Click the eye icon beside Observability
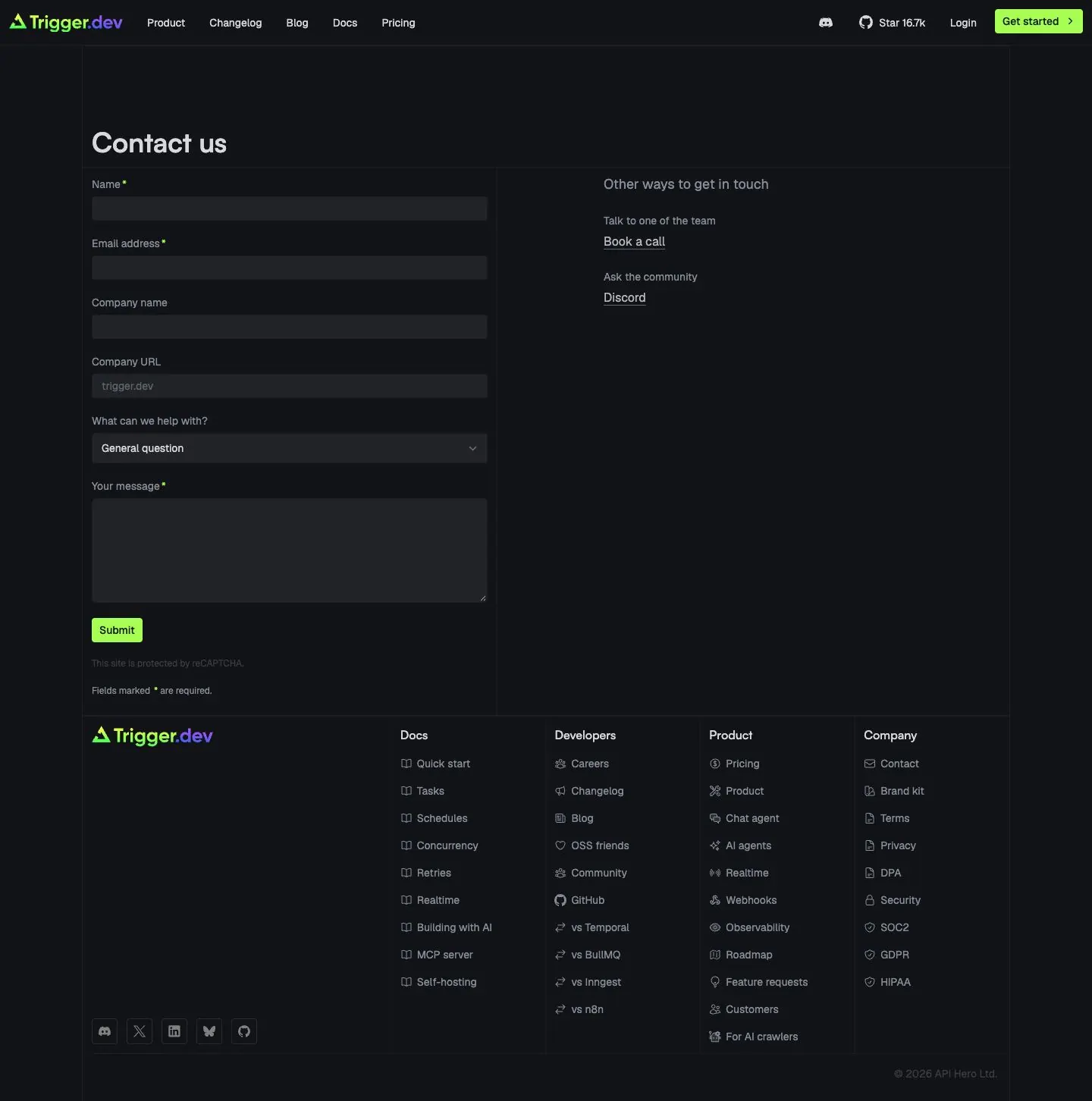This screenshot has height=1101, width=1092. click(x=715, y=927)
